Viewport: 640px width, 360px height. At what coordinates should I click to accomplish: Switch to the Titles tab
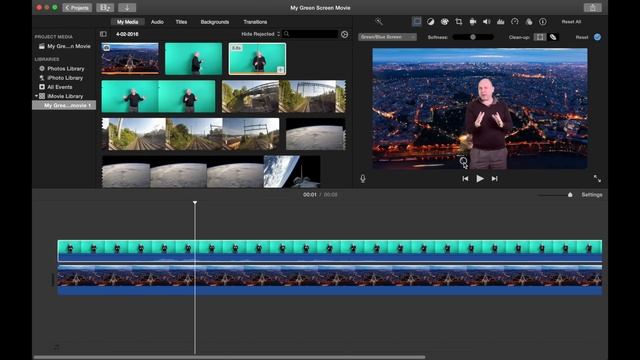(x=181, y=22)
